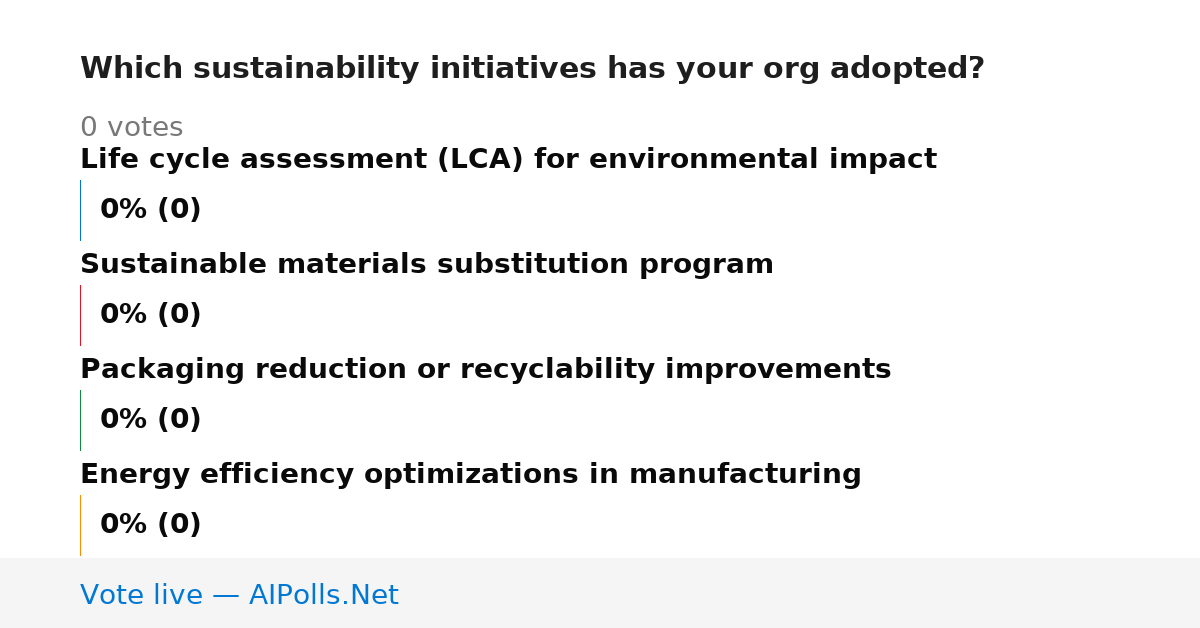The width and height of the screenshot is (1200, 628).
Task: Click the green bar for Packaging reduction
Action: pos(80,420)
